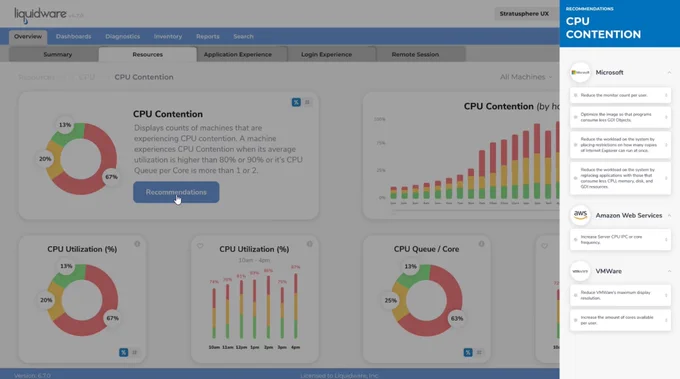Image resolution: width=680 pixels, height=379 pixels.
Task: Select table view on CPU Utilization donut card
Action: pos(134,352)
